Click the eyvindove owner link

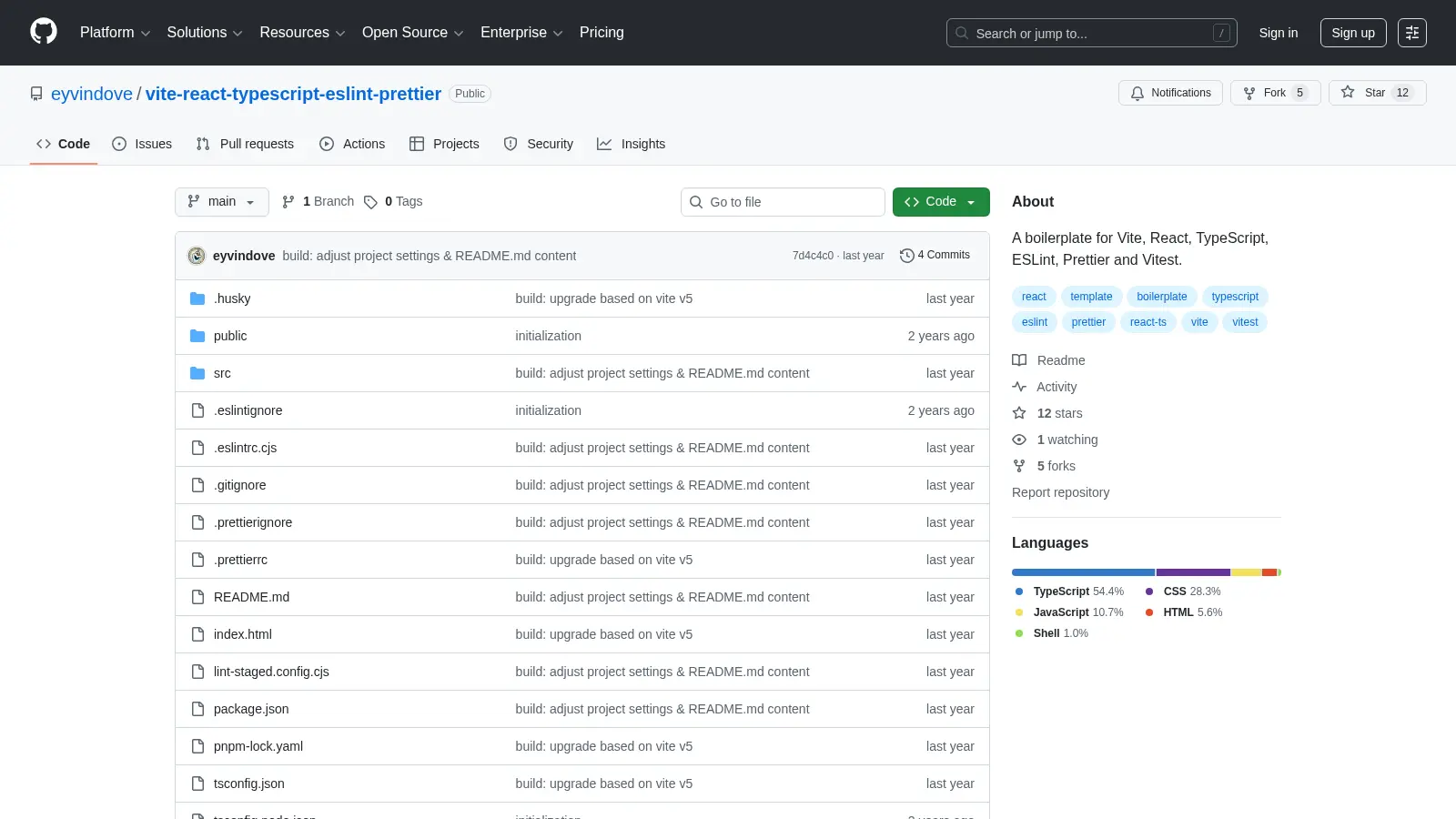click(92, 94)
